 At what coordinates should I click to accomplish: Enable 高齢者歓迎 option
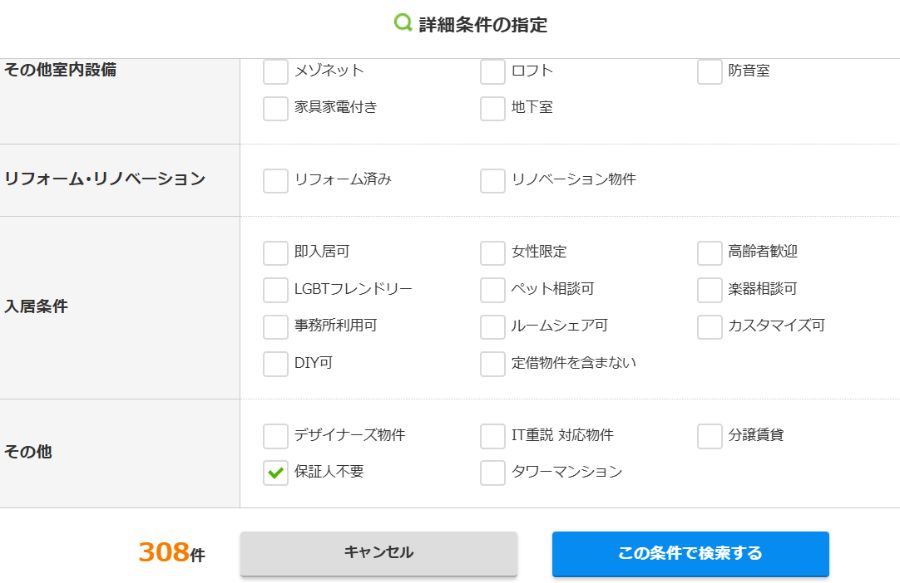pyautogui.click(x=710, y=253)
